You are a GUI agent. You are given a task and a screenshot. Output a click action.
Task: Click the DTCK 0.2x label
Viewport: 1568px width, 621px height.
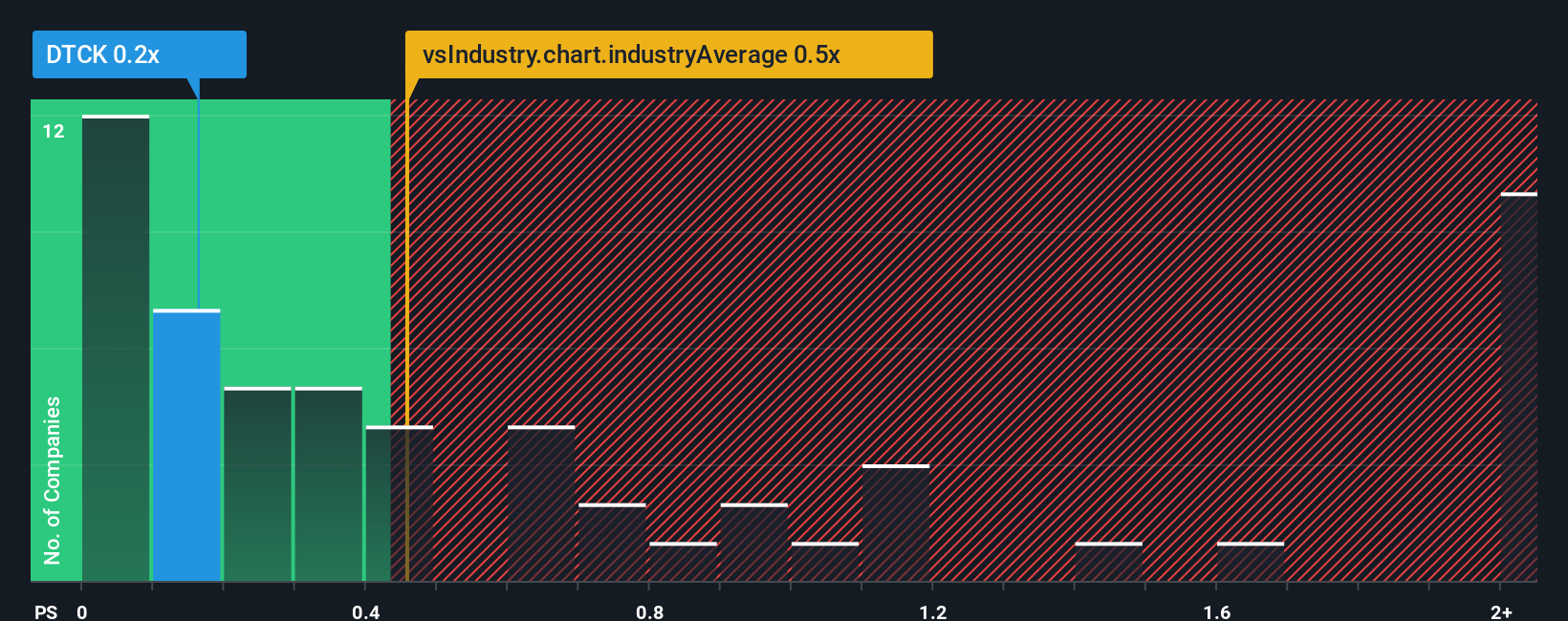139,54
